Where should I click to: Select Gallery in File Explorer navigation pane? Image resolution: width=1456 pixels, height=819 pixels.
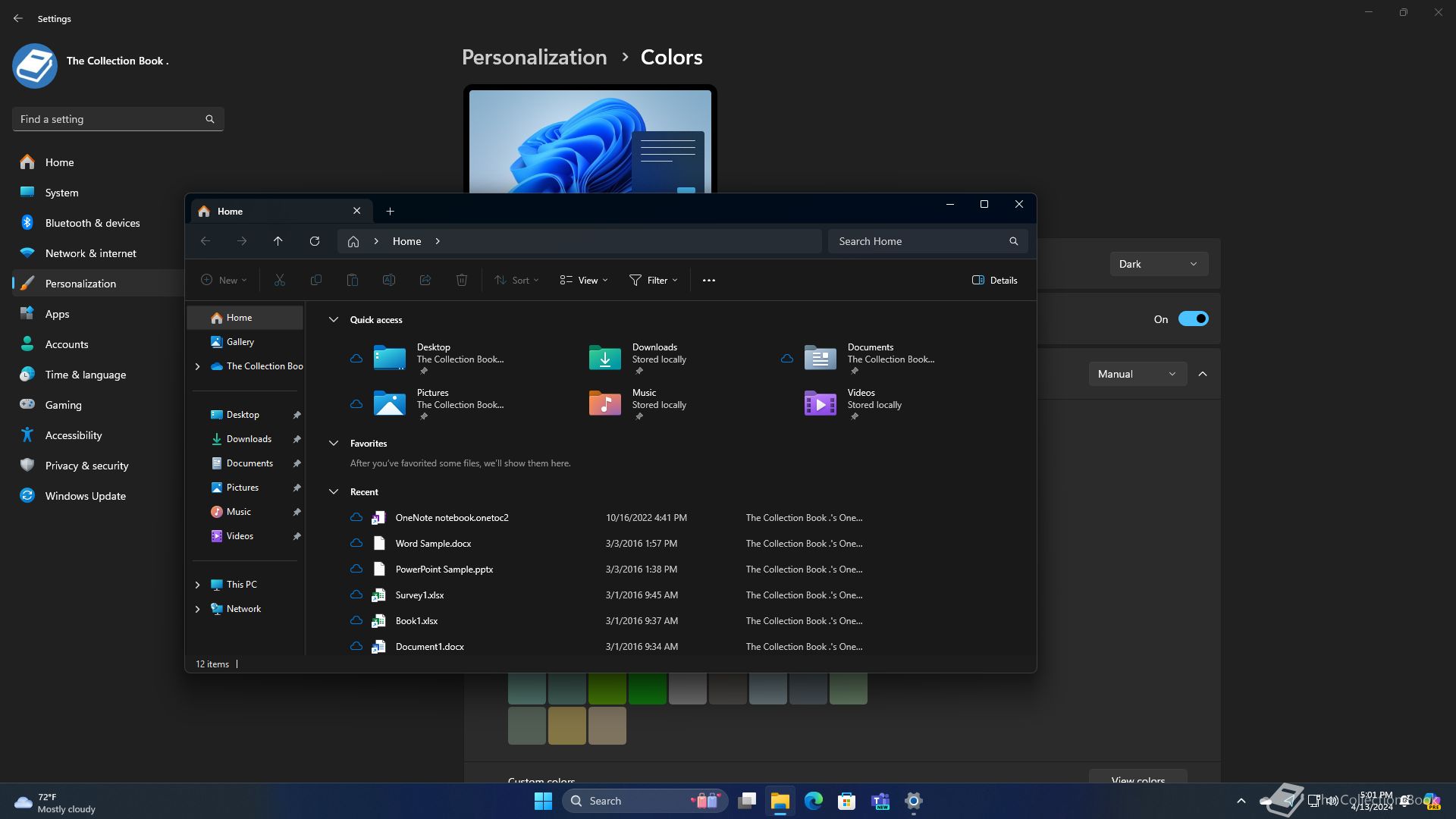point(245,342)
